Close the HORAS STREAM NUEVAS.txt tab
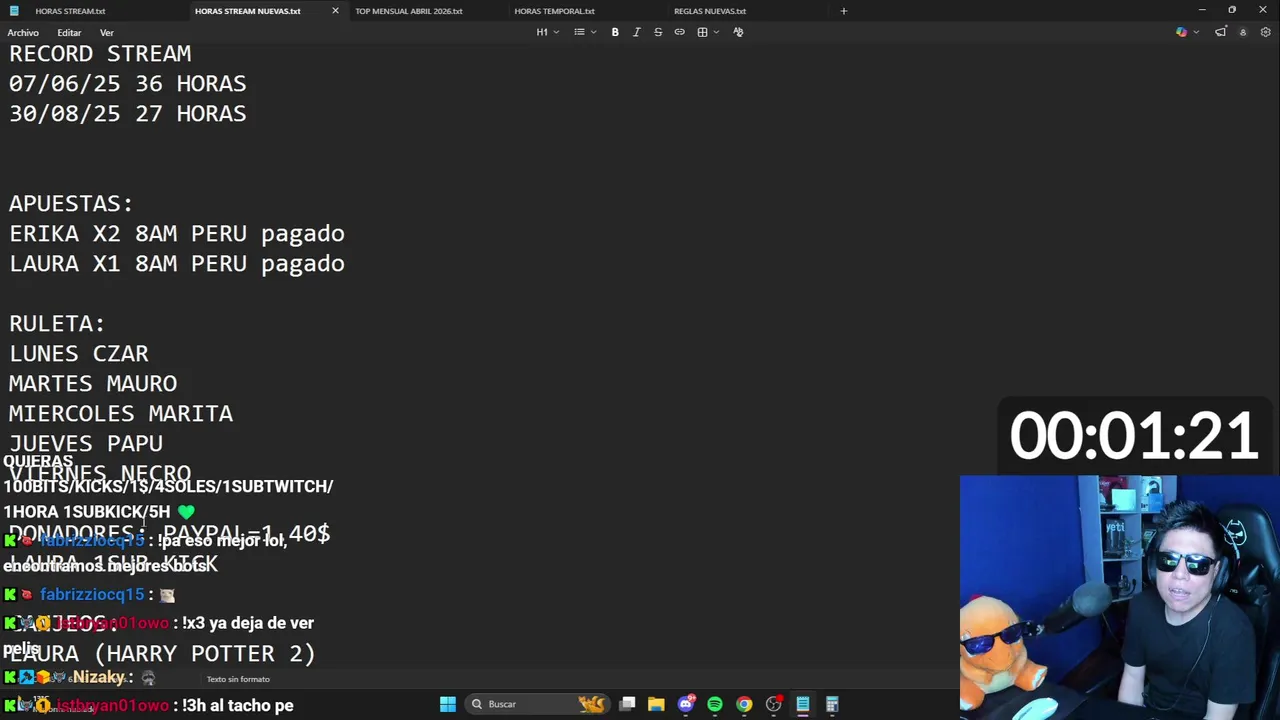The width and height of the screenshot is (1280, 720). pos(335,11)
